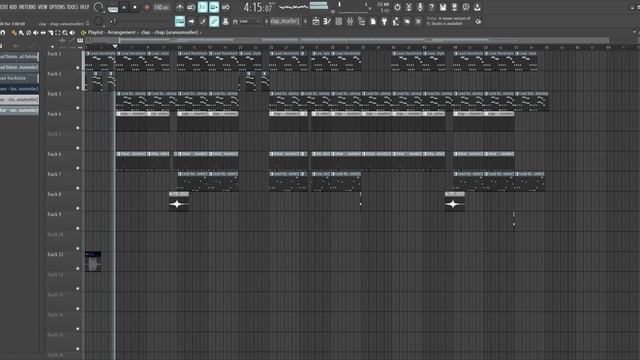Click the microphone recording icon
Screen dimensions: 640x360
tap(420, 7)
